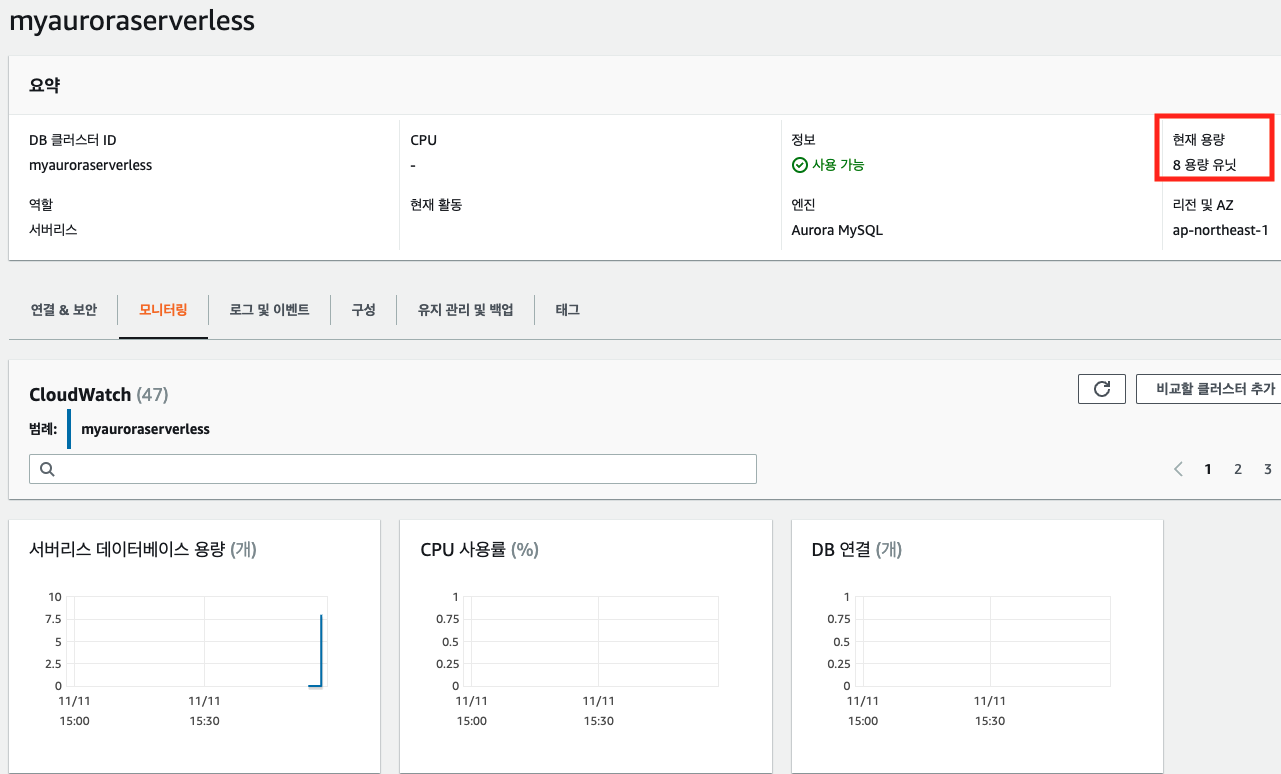
Task: Switch to the 연결 & 보안 tab
Action: (x=63, y=309)
